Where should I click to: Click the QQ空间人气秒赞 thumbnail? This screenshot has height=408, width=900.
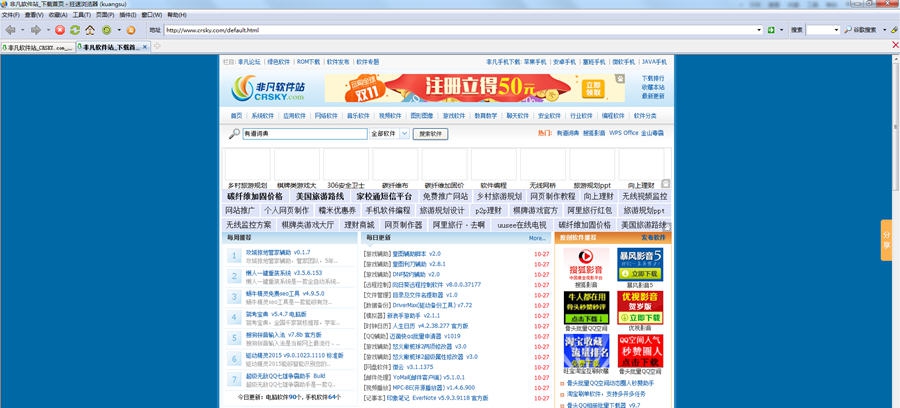640,351
